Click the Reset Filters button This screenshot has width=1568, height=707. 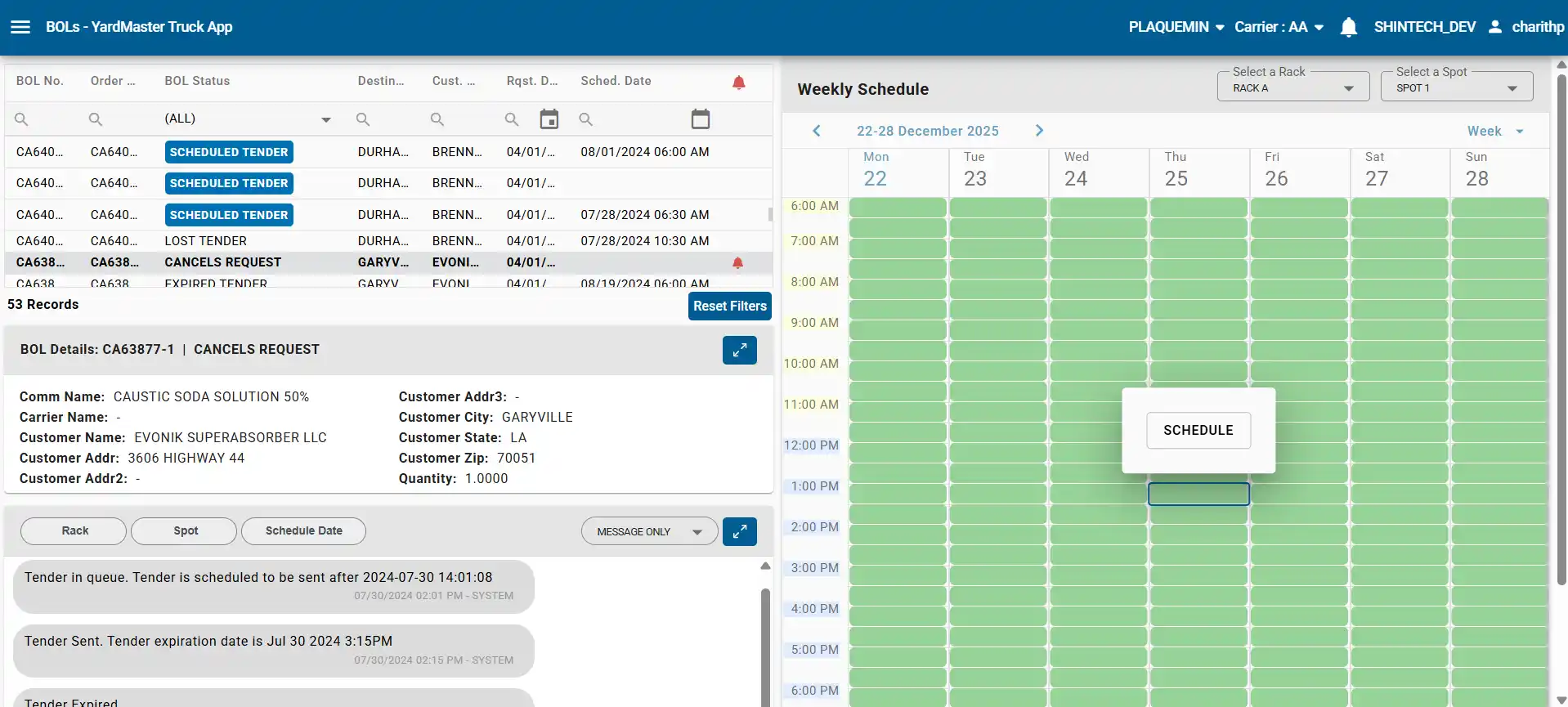point(729,306)
